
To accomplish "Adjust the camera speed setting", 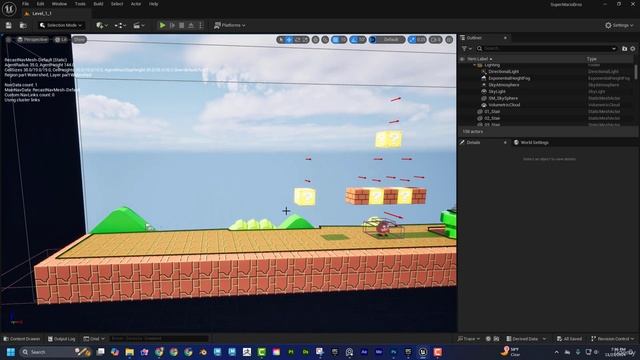I will pyautogui.click(x=436, y=40).
